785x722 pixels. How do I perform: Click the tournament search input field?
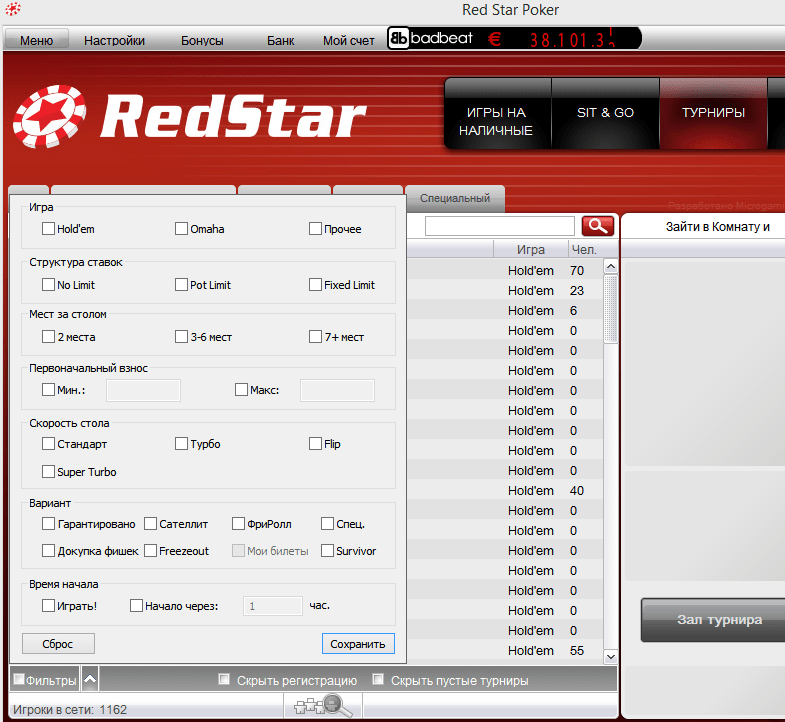point(500,226)
